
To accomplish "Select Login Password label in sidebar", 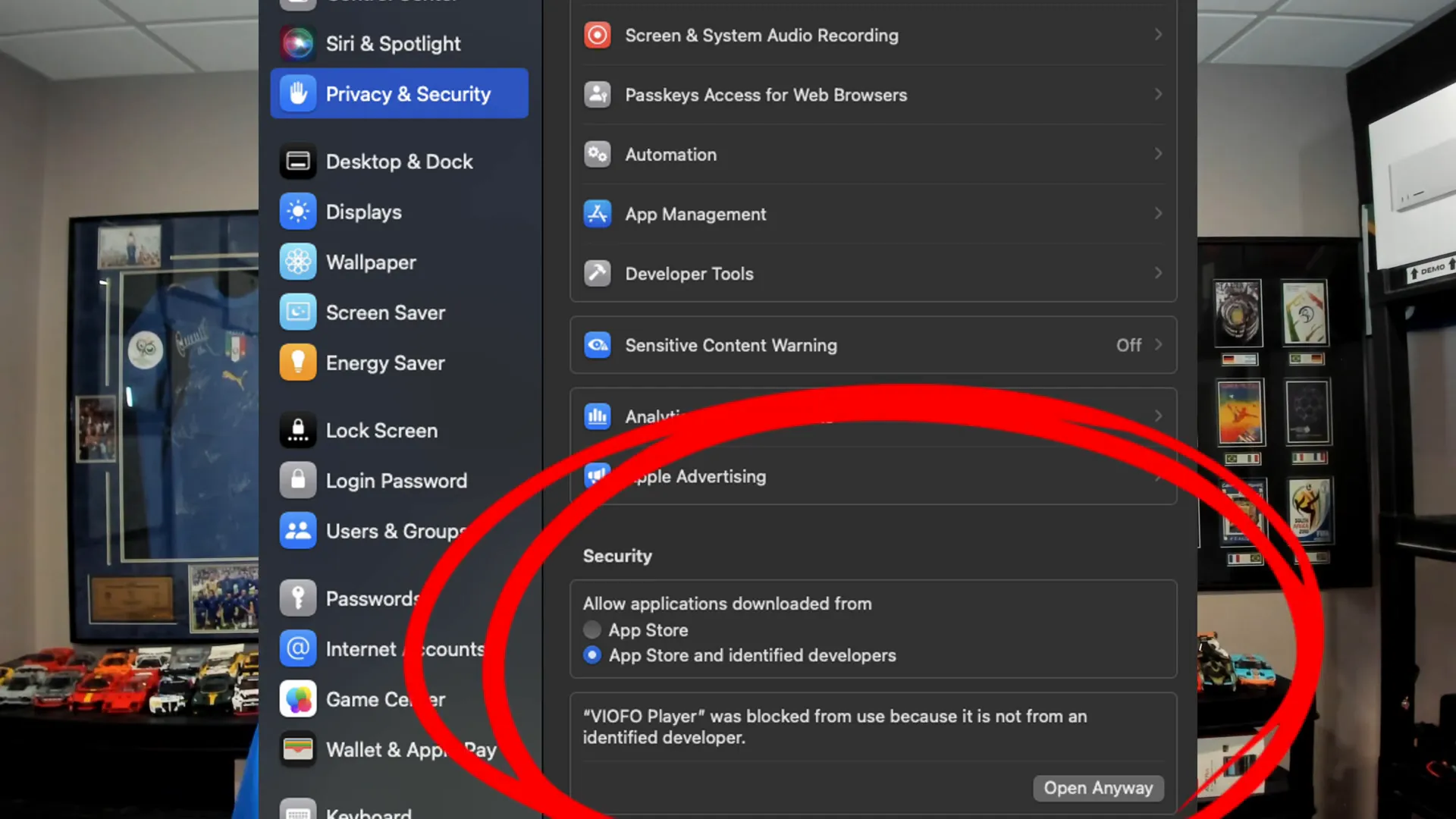I will tap(397, 481).
